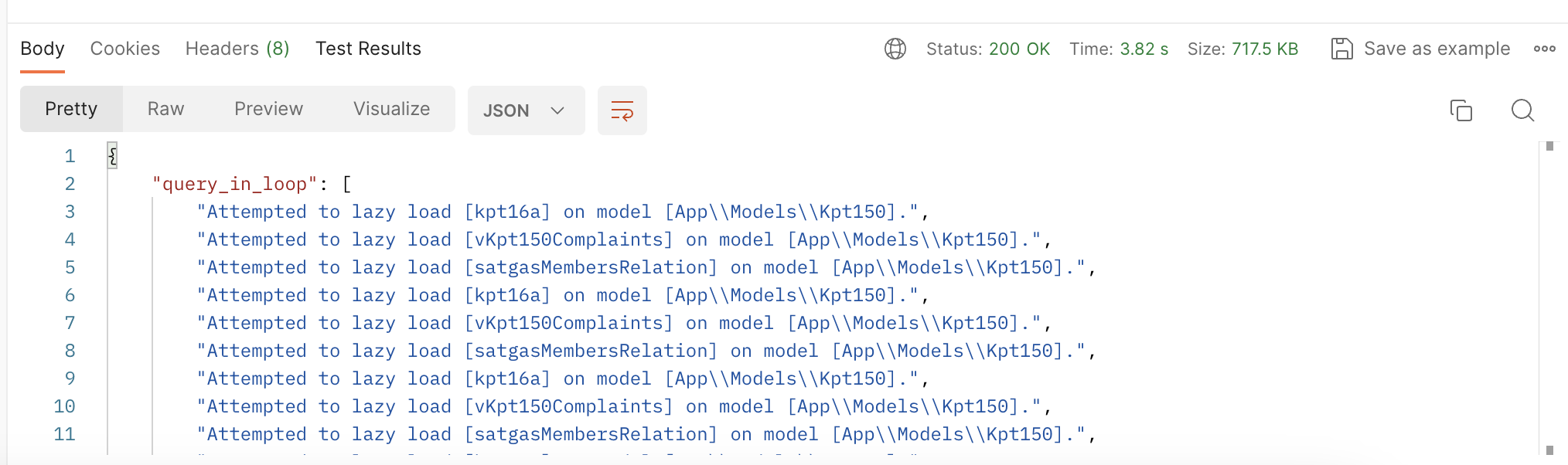The image size is (1568, 465).
Task: Open the three-dot more options menu
Action: tap(1544, 49)
